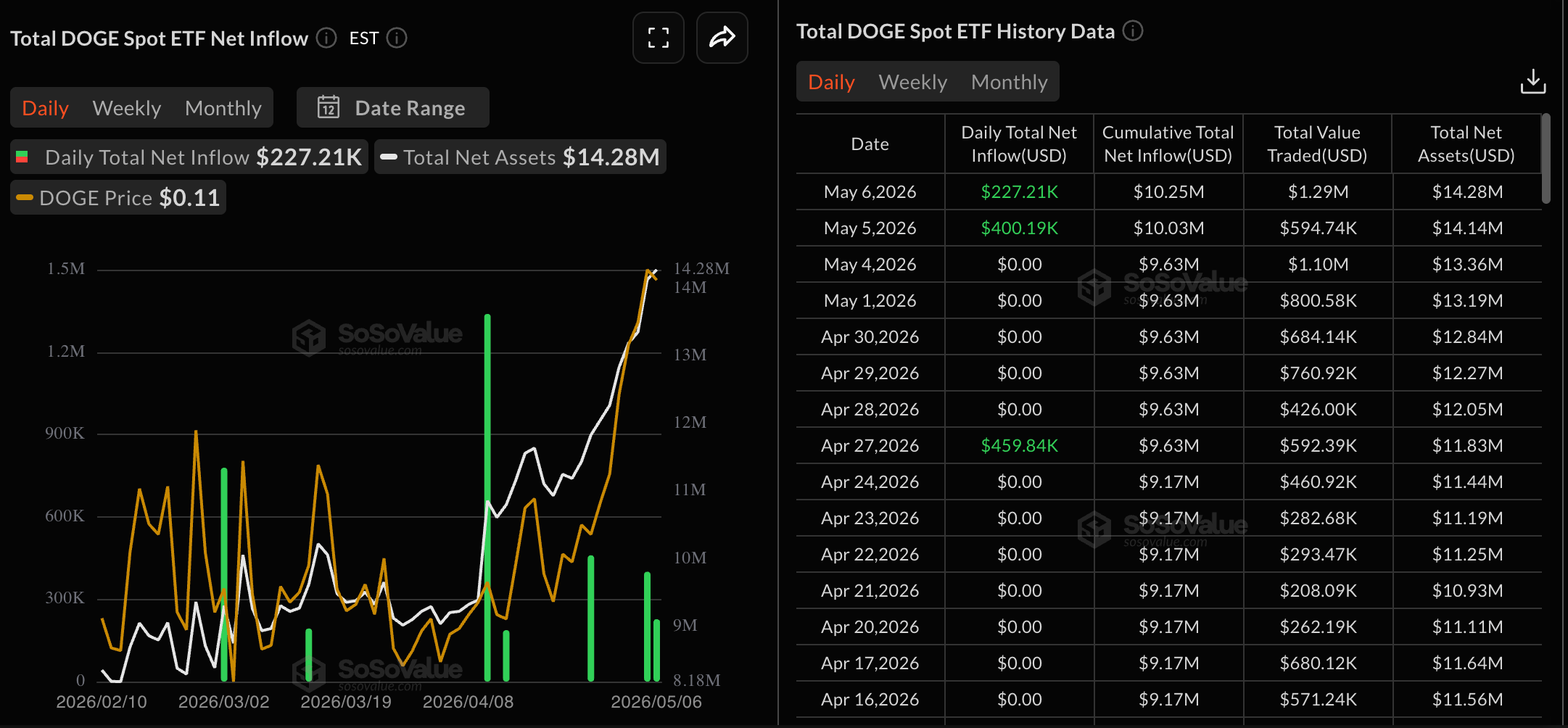Click the $1.29M value traded cell

[1318, 192]
